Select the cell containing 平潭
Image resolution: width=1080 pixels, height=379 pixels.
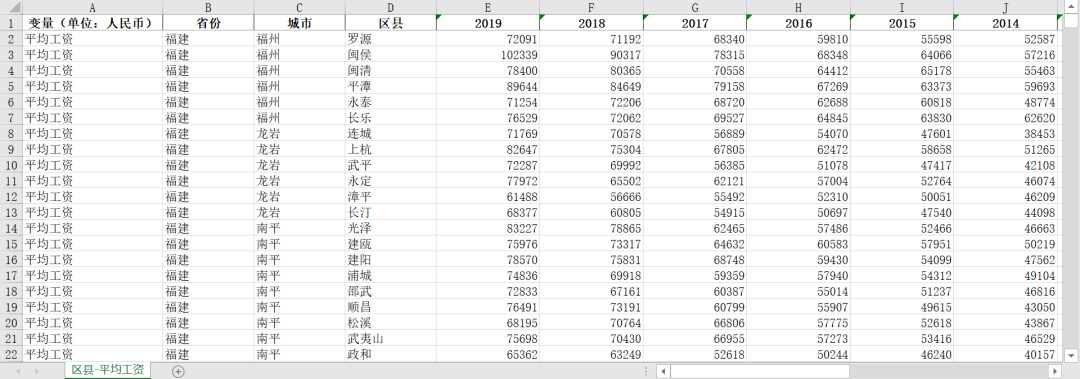point(391,86)
